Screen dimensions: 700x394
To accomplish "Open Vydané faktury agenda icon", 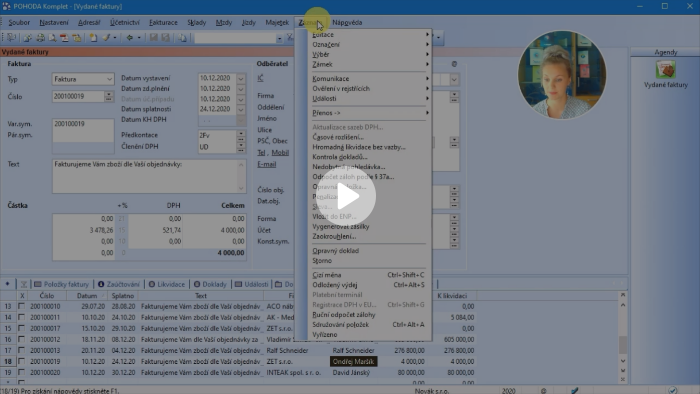I will click(x=666, y=70).
